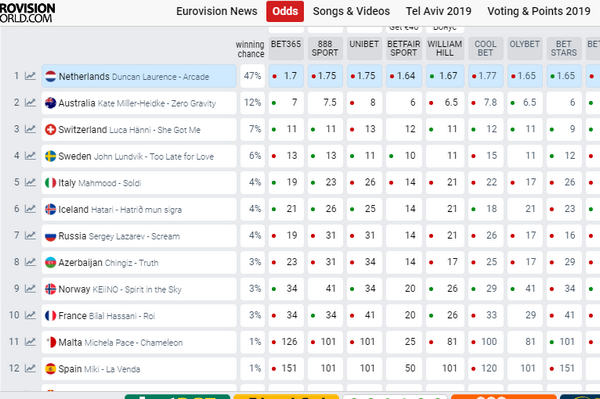Select the OLYBET bookmaker header
600x399 pixels.
pyautogui.click(x=525, y=49)
